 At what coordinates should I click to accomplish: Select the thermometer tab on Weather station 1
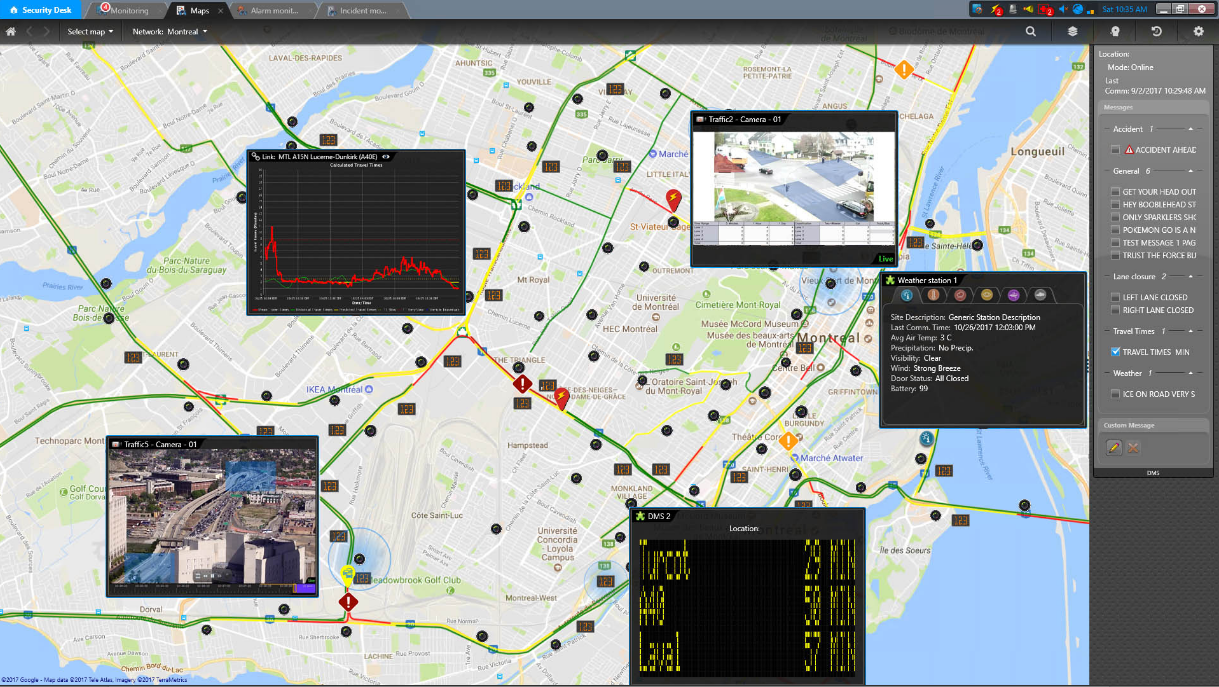pyautogui.click(x=933, y=294)
